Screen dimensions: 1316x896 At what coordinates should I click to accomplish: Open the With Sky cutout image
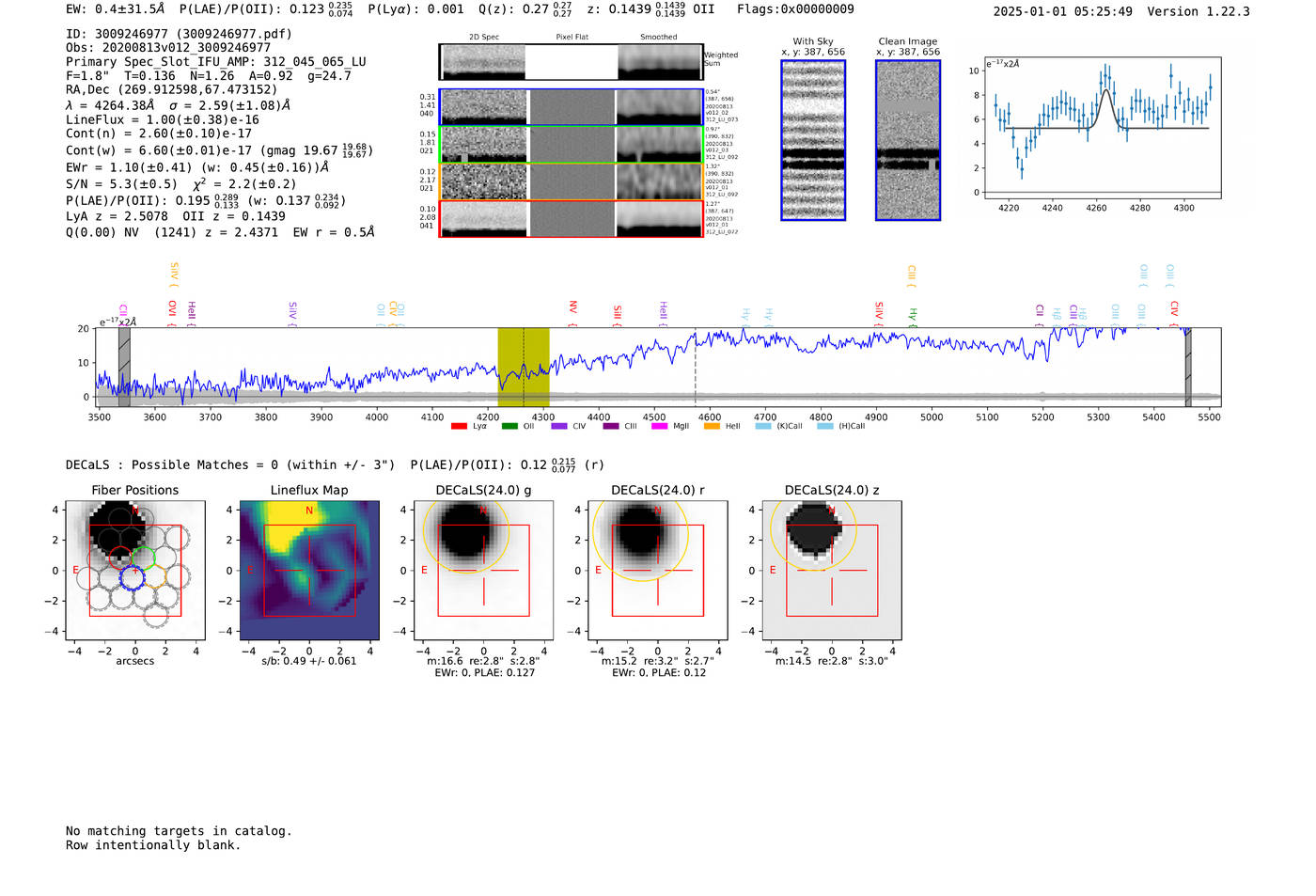(813, 140)
